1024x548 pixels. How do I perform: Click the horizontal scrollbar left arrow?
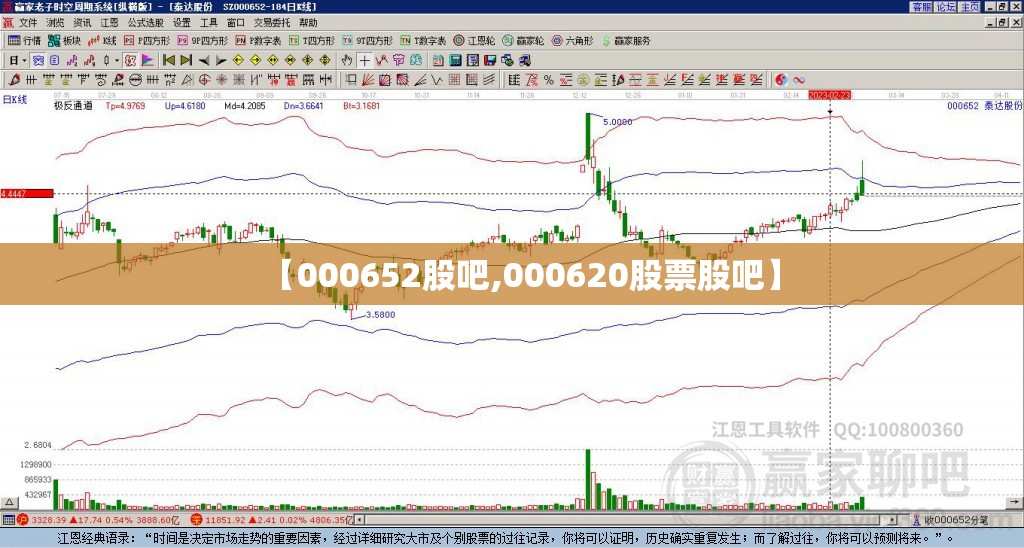click(359, 520)
